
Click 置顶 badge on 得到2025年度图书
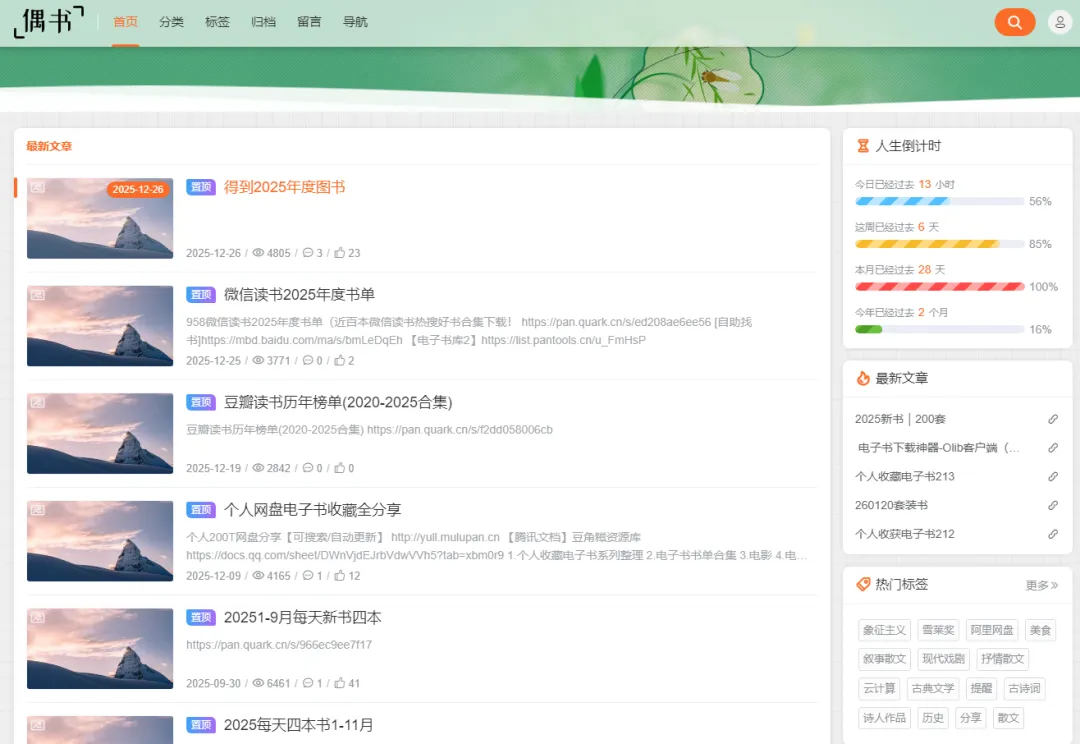(201, 187)
